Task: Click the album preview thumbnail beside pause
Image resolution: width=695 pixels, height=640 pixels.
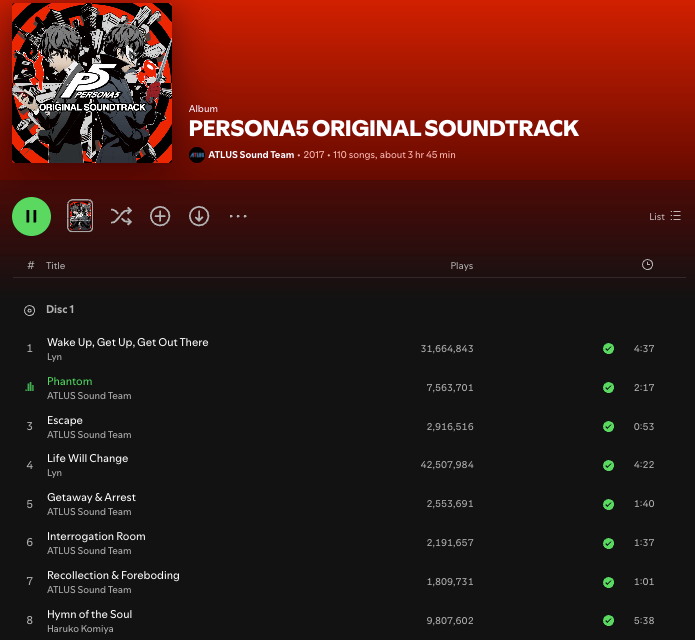Action: 80,216
